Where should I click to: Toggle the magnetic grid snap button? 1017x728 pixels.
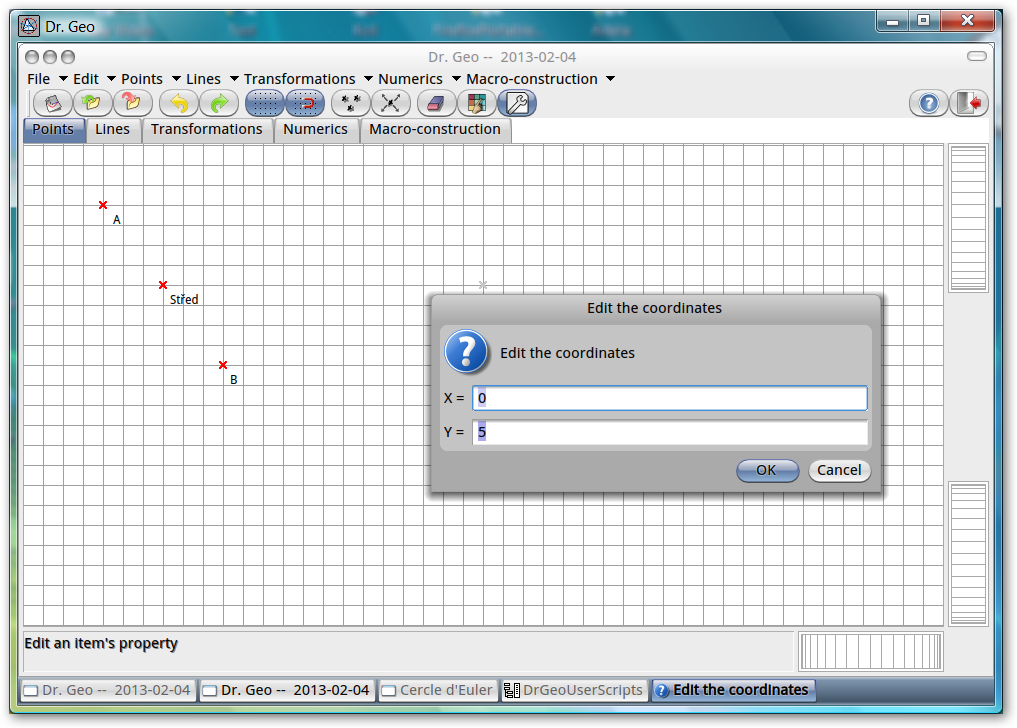tap(305, 103)
